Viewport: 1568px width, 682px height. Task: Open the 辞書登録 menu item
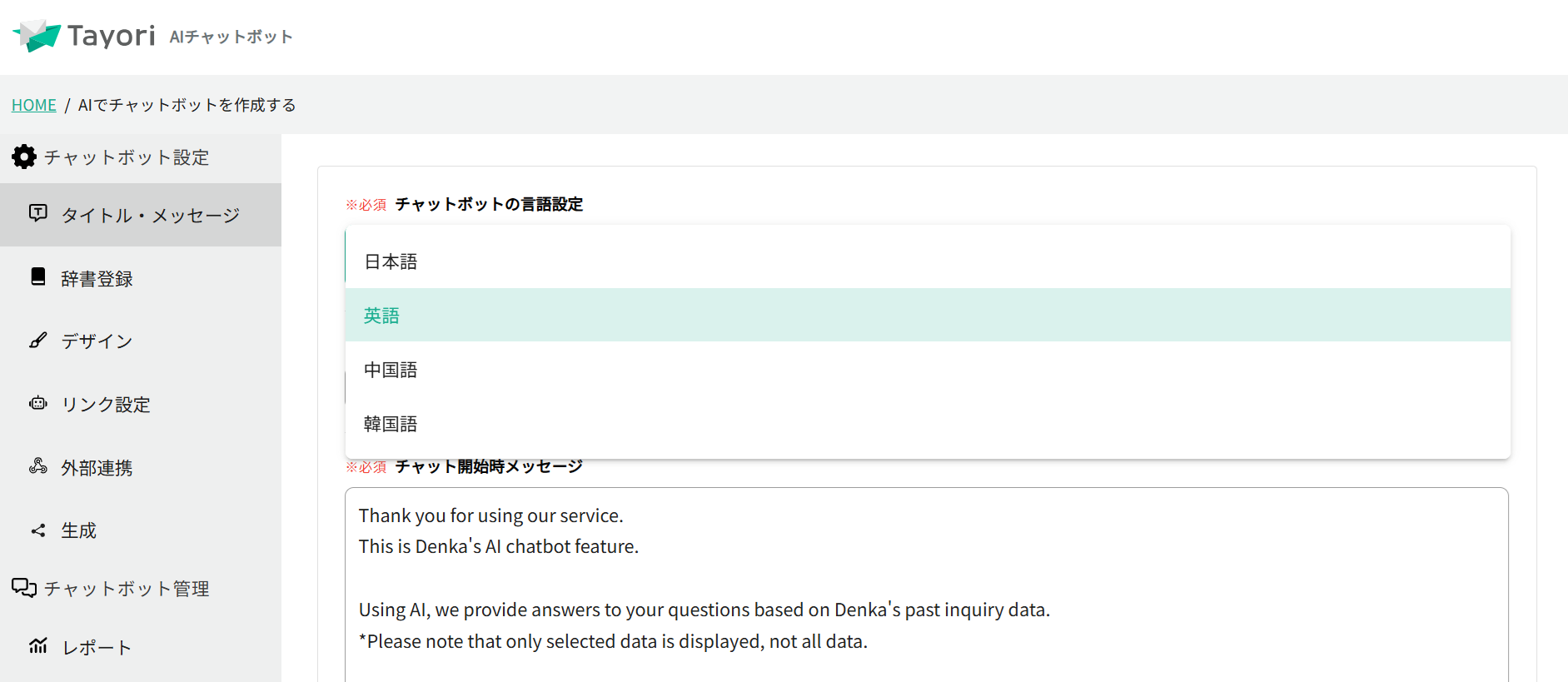coord(97,279)
